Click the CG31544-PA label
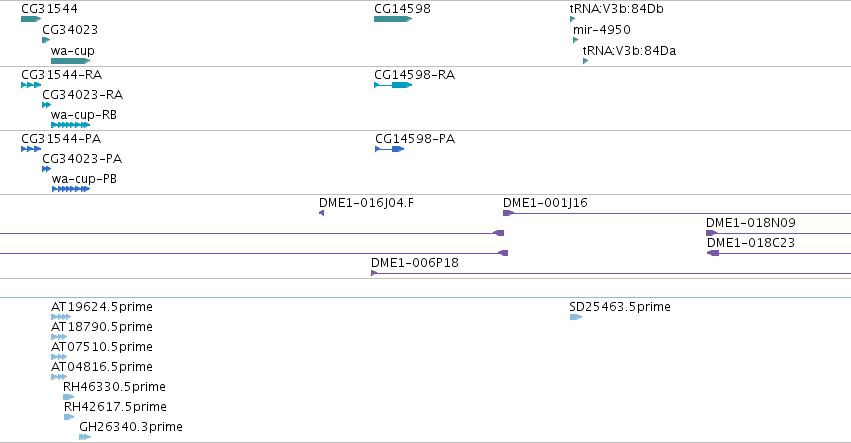 (x=61, y=138)
